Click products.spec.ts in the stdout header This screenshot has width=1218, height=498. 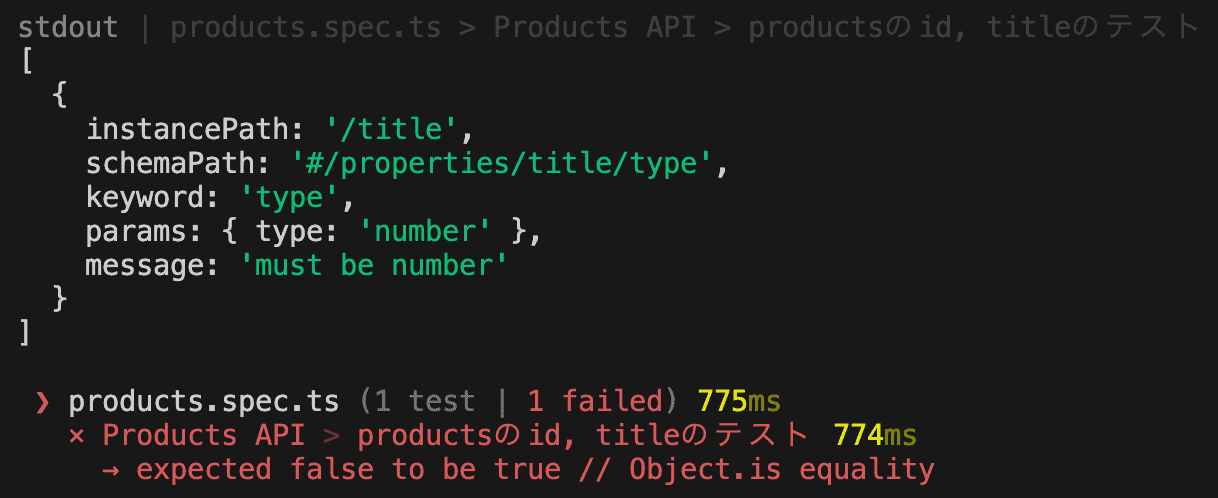[306, 27]
